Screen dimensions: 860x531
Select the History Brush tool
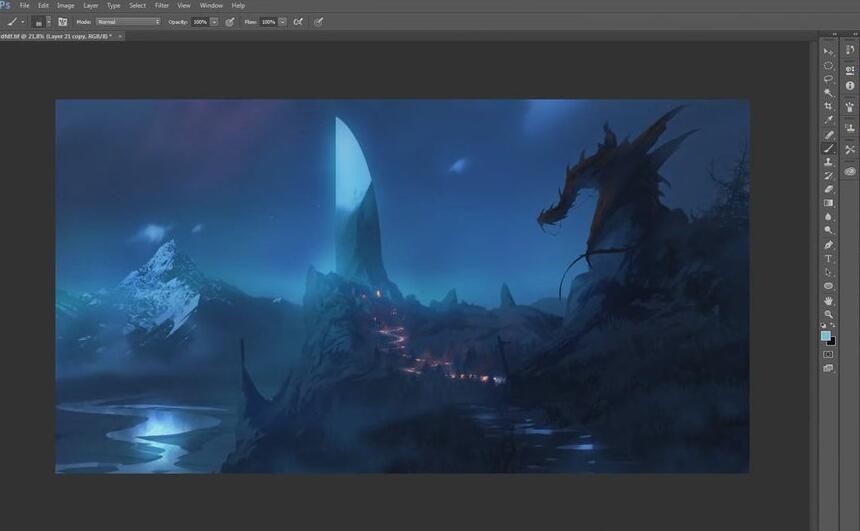(x=828, y=176)
